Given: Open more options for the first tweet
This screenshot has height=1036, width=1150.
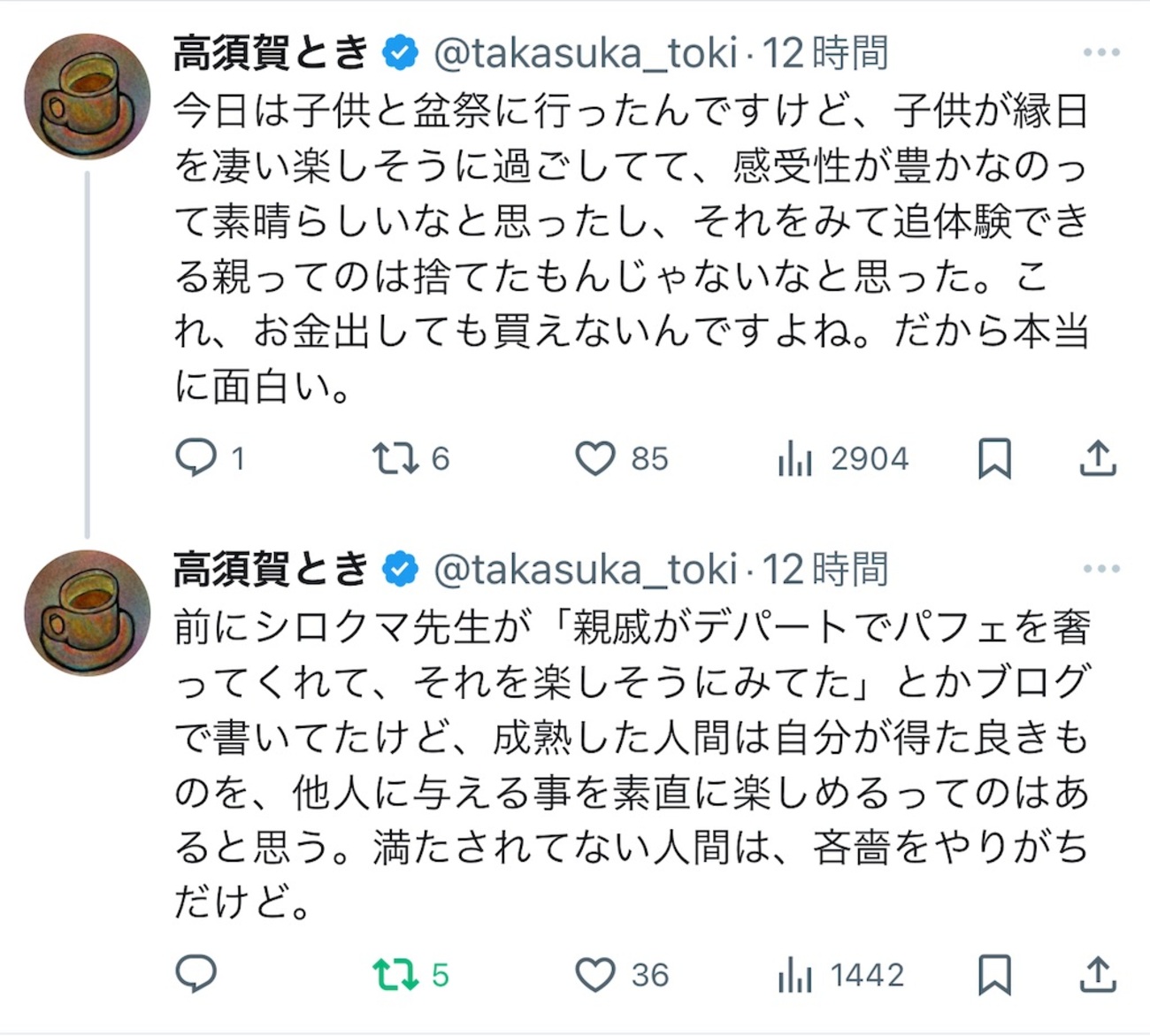Looking at the screenshot, I should click(x=1101, y=52).
